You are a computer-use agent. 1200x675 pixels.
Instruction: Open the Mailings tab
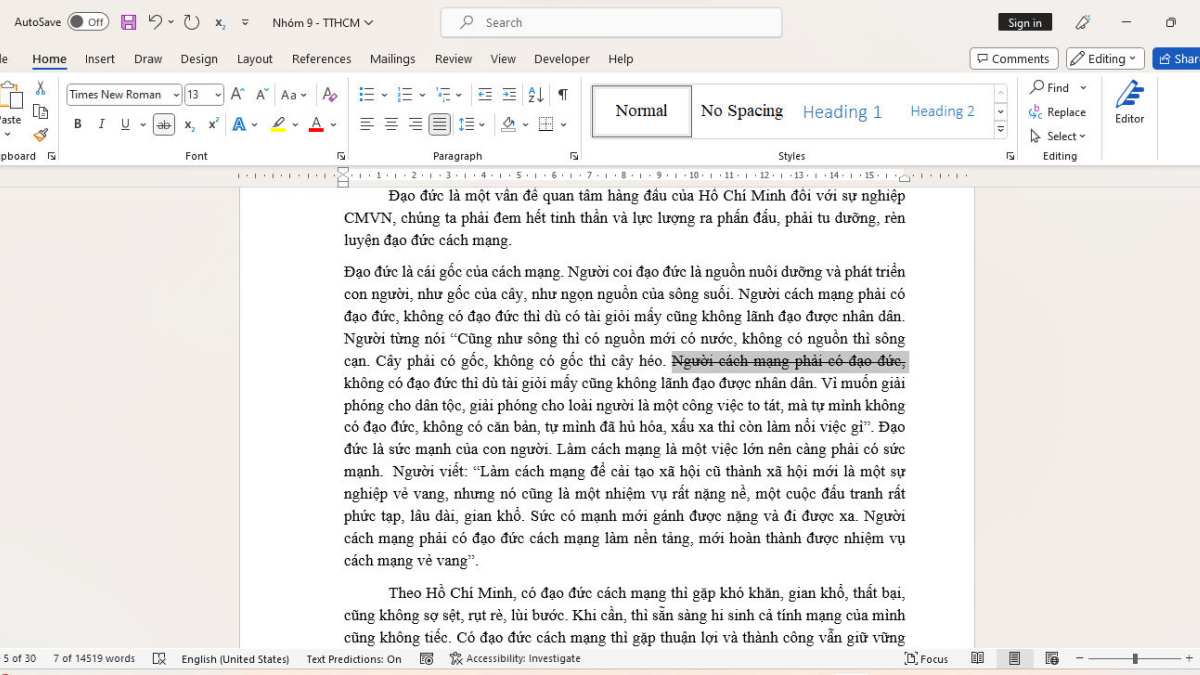392,59
